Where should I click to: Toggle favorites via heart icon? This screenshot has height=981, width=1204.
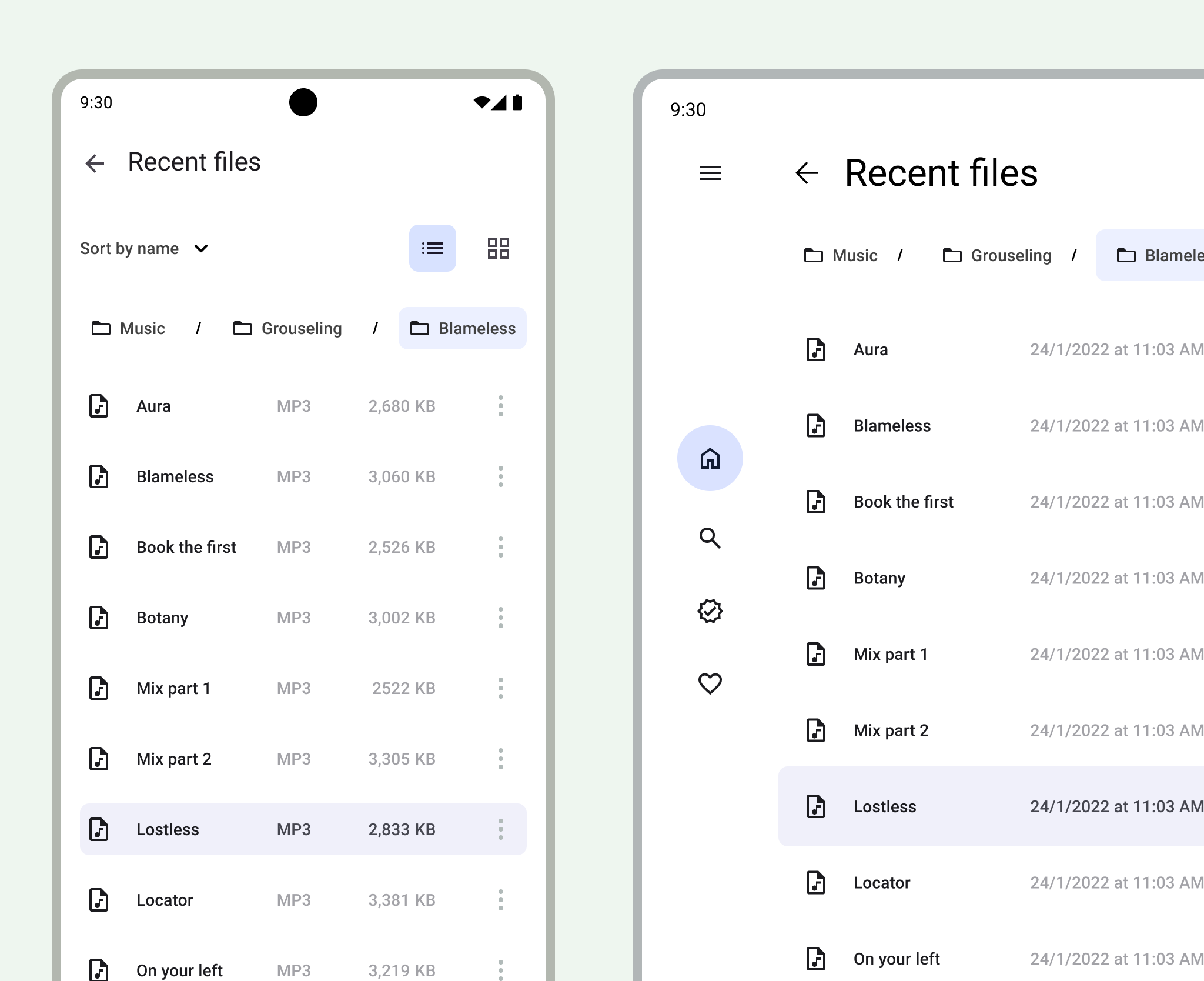tap(710, 684)
